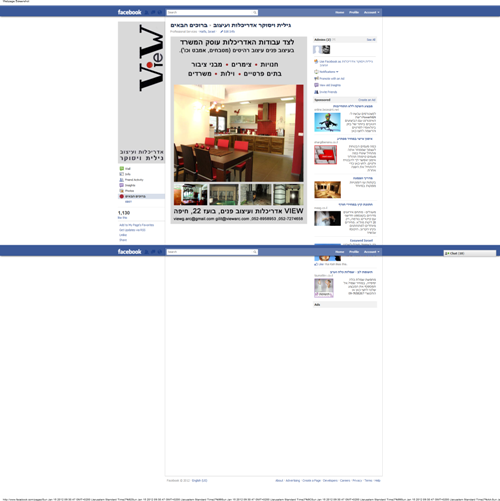
Task: Click the magnifier icon in the topmost search box
Action: click(x=255, y=13)
